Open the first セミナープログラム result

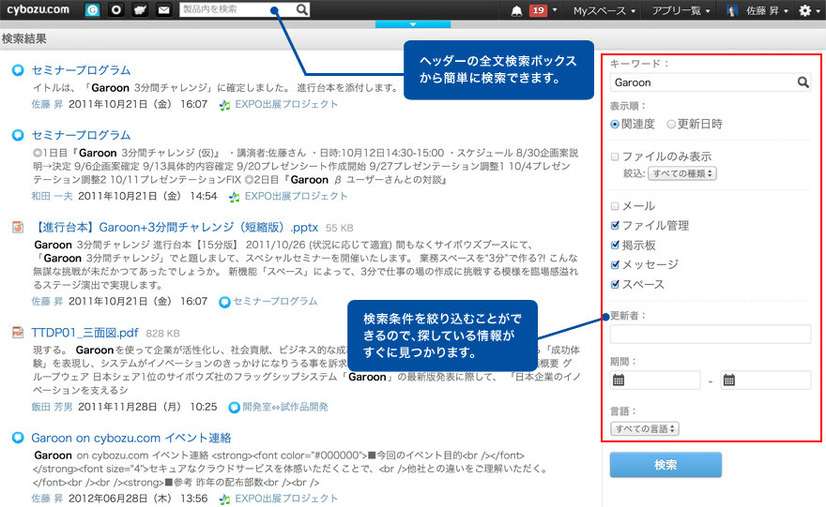point(81,70)
